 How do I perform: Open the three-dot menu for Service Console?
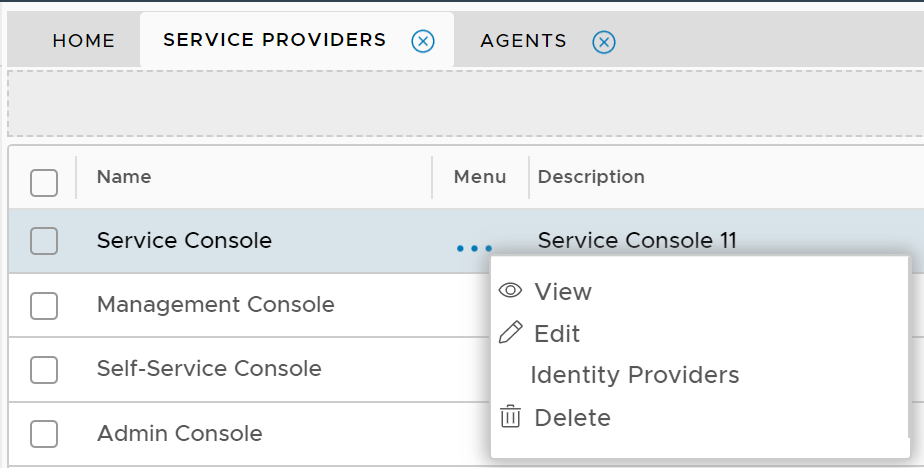474,247
